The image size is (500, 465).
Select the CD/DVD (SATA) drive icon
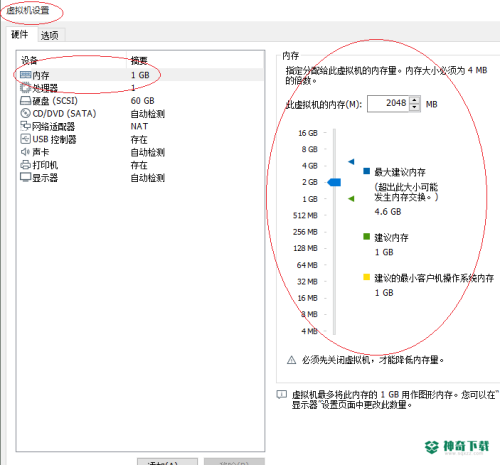click(25, 113)
